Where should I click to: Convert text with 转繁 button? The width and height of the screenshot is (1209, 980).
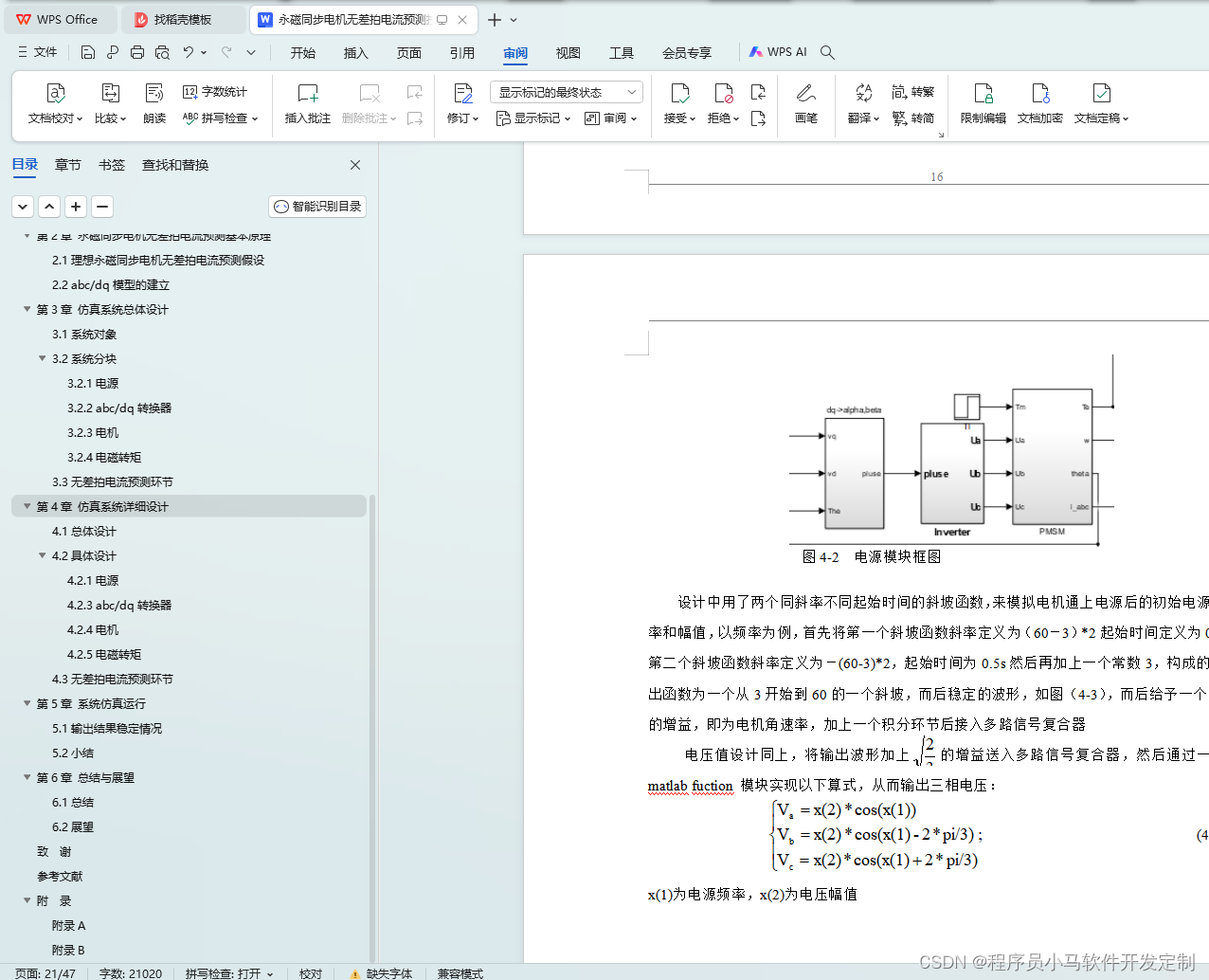click(x=912, y=92)
